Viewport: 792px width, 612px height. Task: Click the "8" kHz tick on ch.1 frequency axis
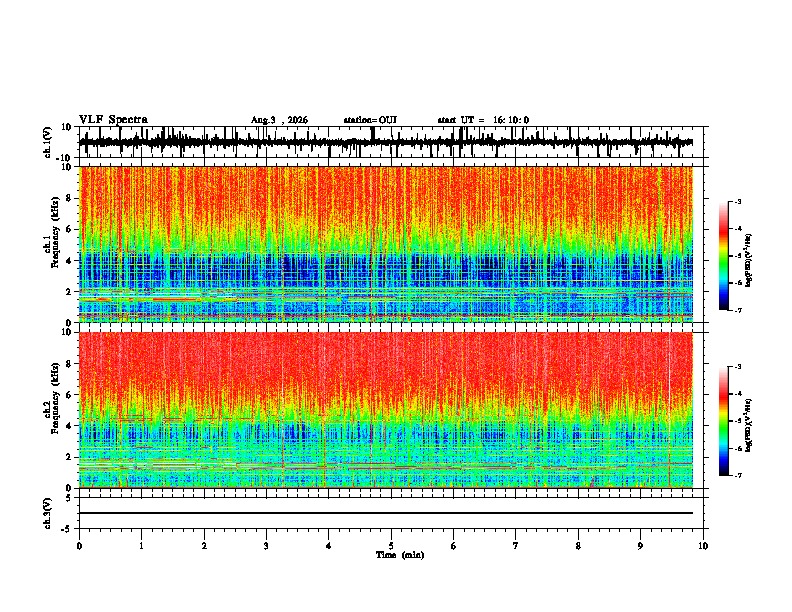pos(69,198)
